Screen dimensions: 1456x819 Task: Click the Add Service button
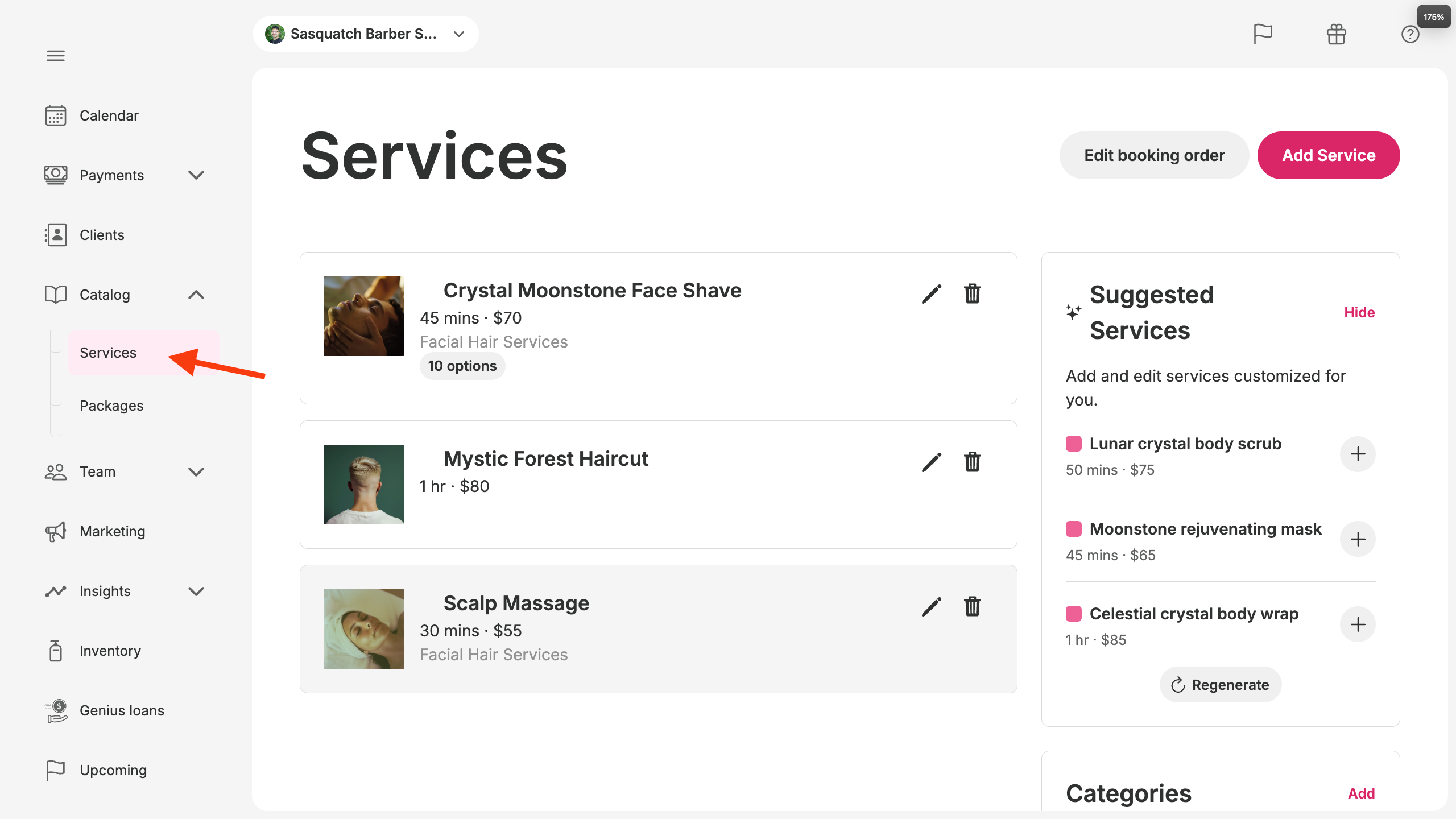click(1329, 155)
